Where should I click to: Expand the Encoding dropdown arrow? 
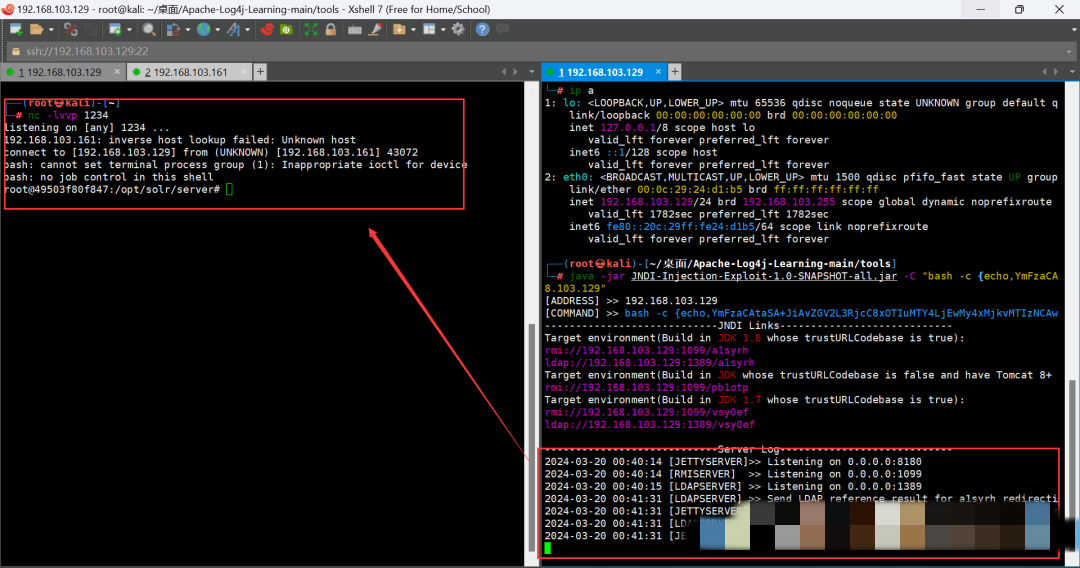pyautogui.click(x=217, y=30)
